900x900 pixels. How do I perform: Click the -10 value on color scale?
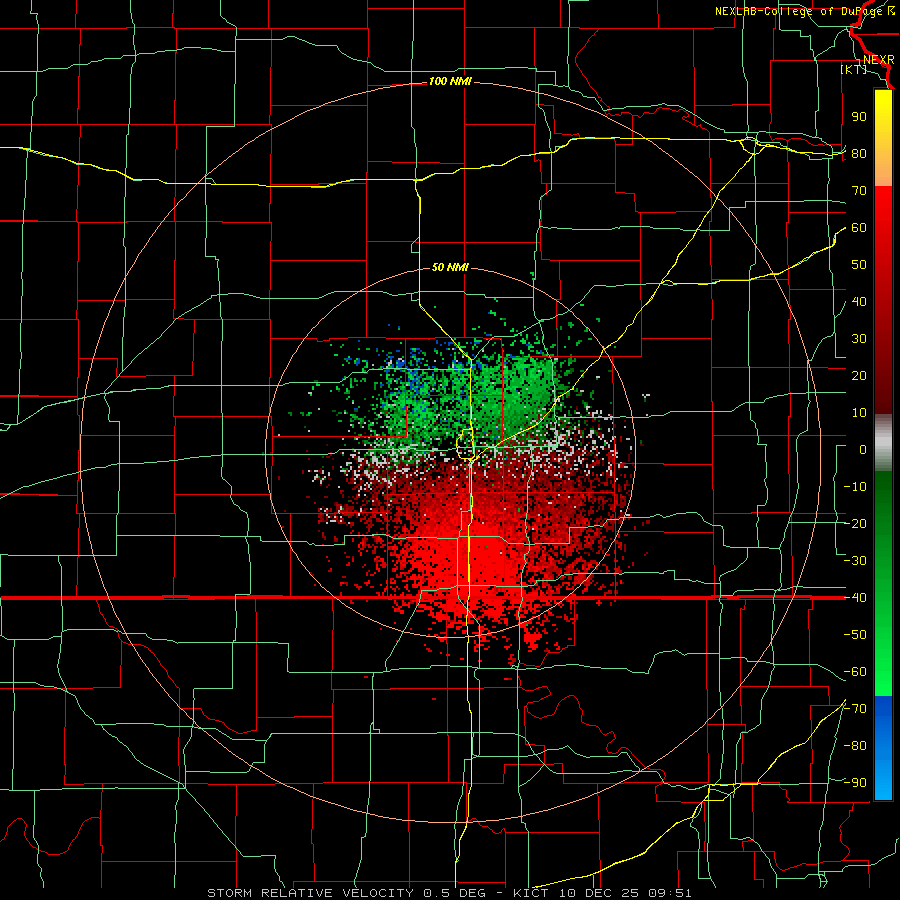(x=855, y=487)
